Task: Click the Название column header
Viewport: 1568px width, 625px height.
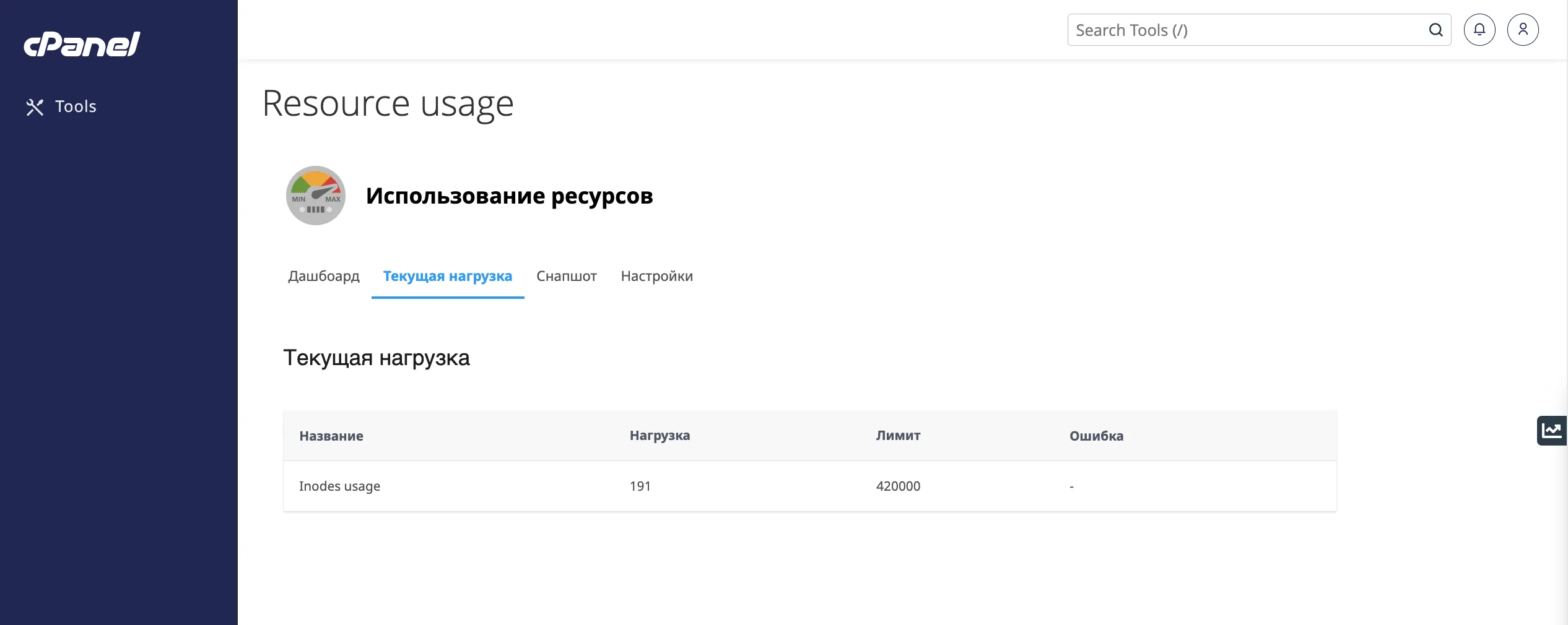Action: click(x=331, y=436)
